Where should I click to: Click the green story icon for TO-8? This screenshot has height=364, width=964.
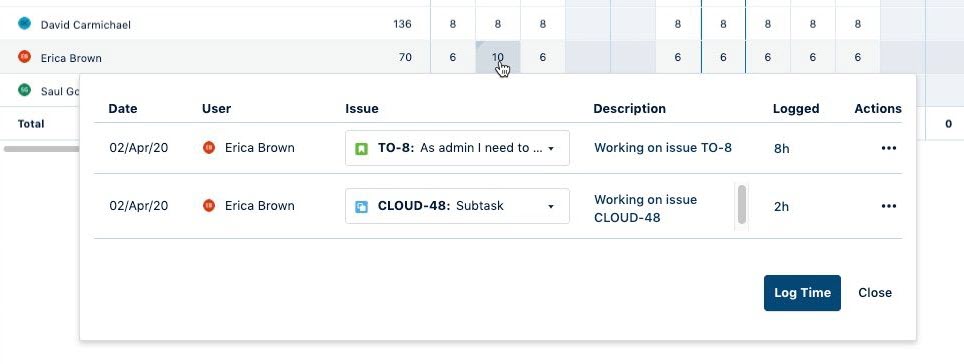pyautogui.click(x=362, y=149)
